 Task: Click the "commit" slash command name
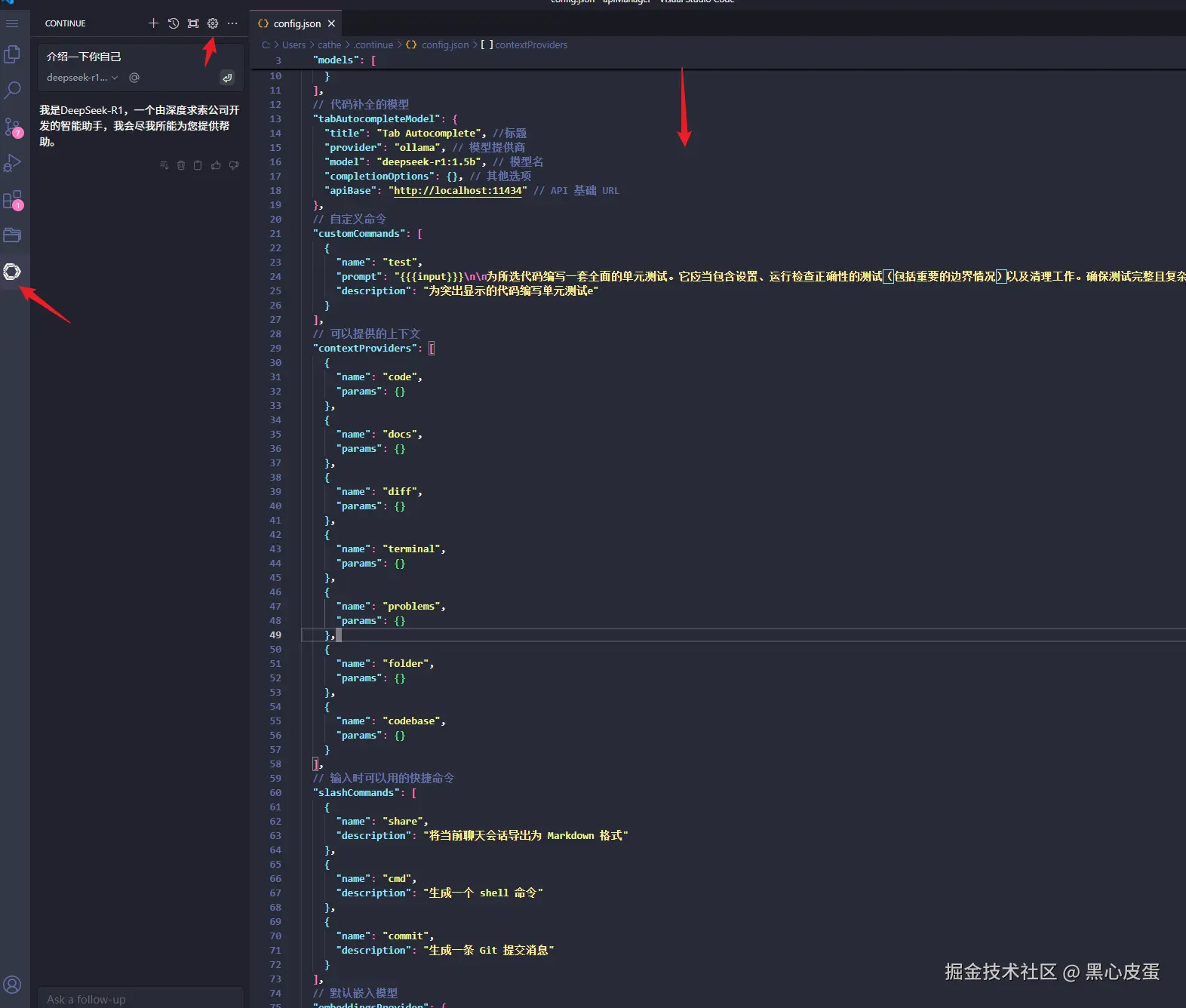[x=406, y=936]
